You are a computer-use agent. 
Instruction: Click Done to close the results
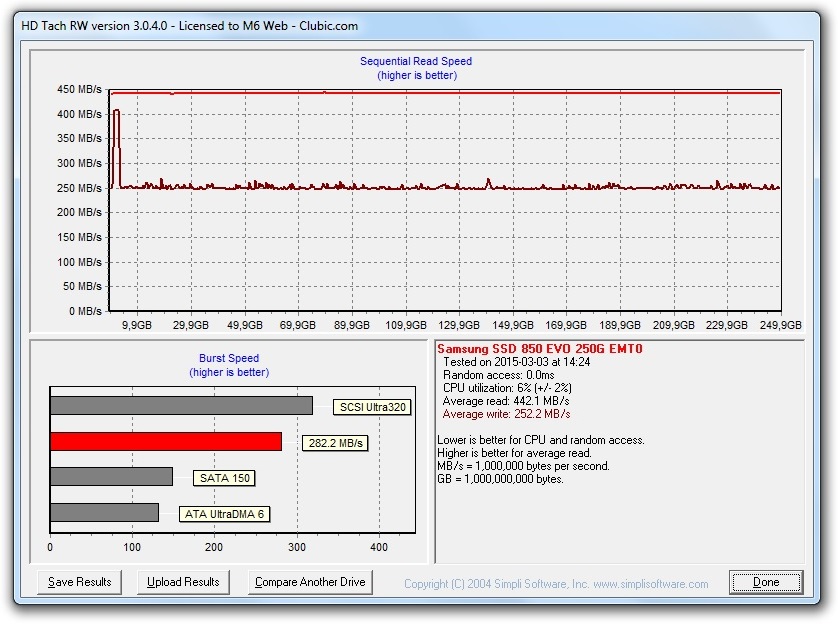point(766,582)
